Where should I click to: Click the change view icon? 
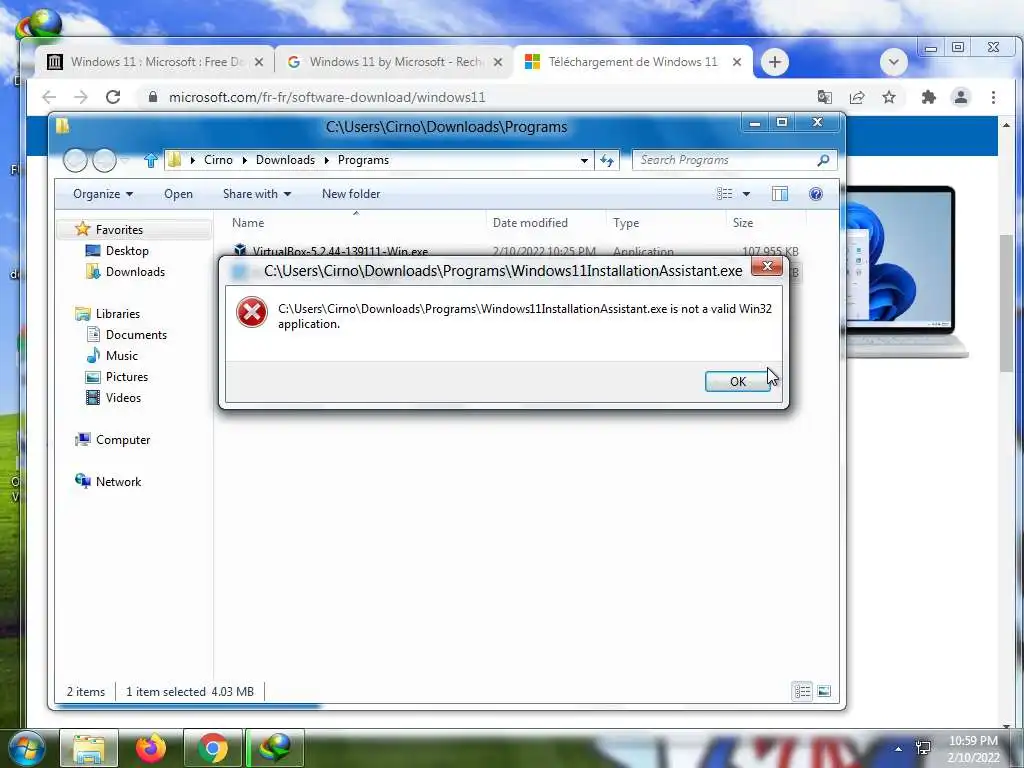[724, 193]
